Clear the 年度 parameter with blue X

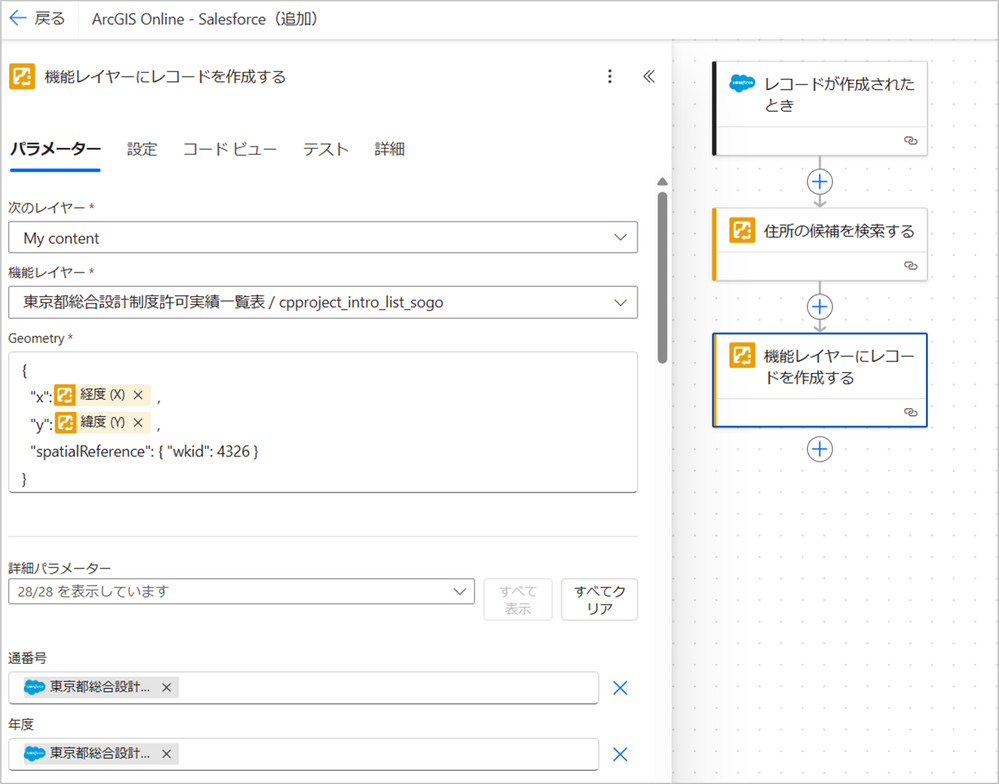click(x=620, y=755)
